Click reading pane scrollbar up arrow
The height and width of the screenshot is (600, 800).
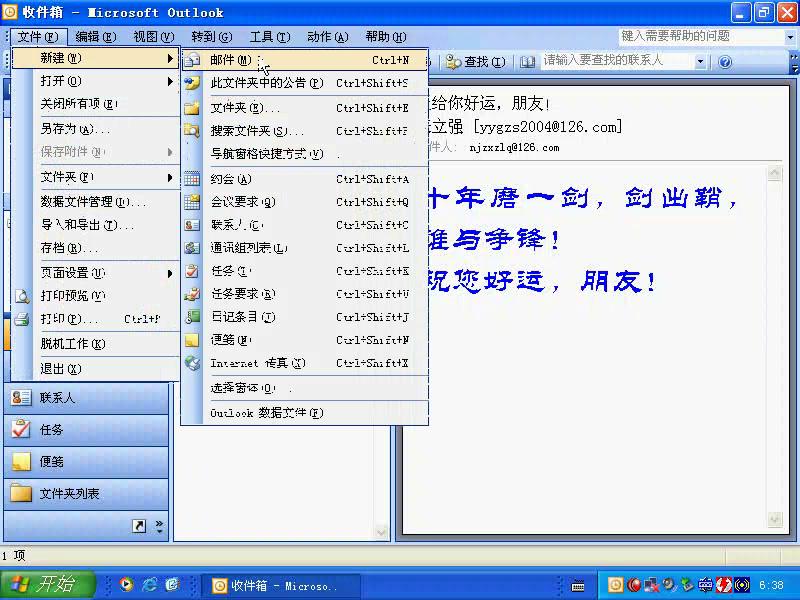(x=774, y=173)
